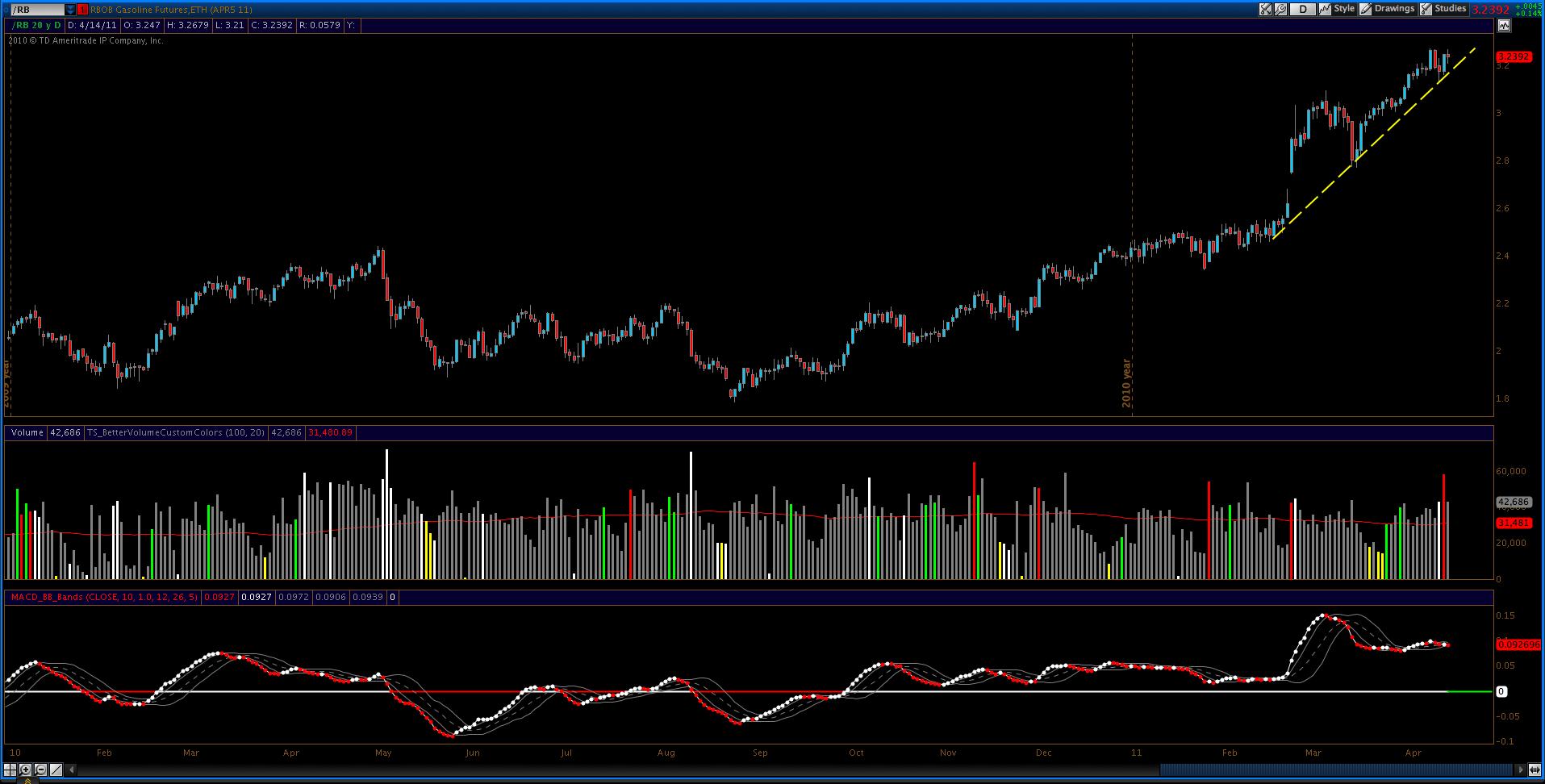This screenshot has height=784, width=1545.
Task: Open the Style menu
Action: coord(1337,9)
